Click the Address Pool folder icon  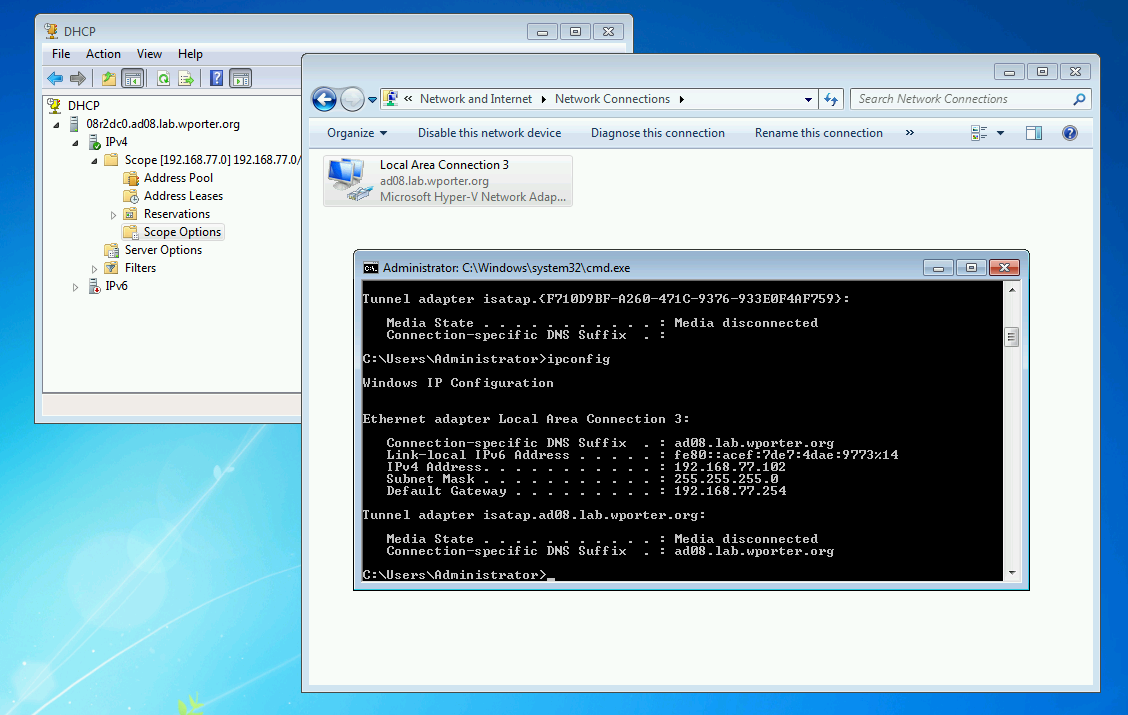coord(131,178)
